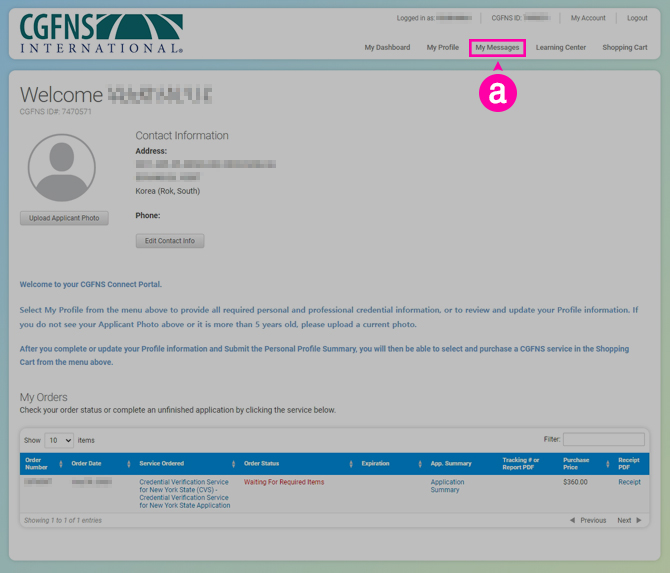Sort table by Order Date column
This screenshot has height=573, width=670.
tap(100, 464)
